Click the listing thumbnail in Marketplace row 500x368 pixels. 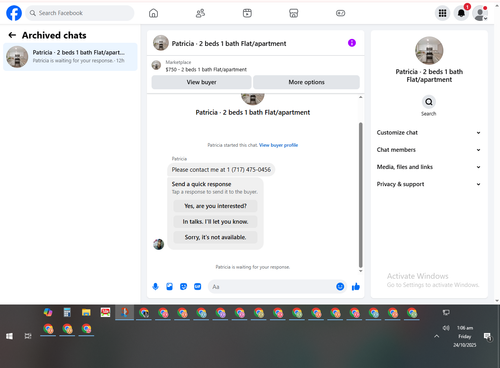pos(156,65)
